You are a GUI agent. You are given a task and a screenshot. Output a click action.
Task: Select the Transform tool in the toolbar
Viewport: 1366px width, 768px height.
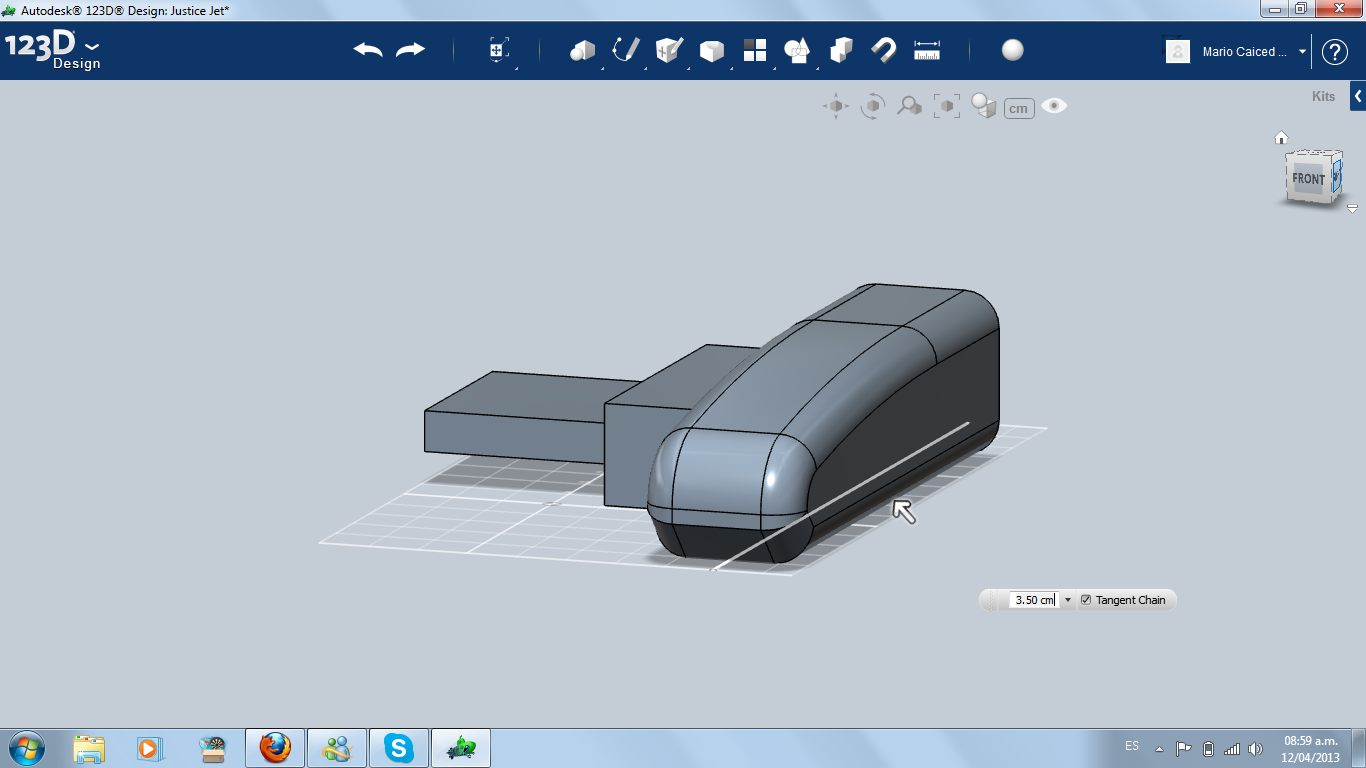(x=499, y=50)
